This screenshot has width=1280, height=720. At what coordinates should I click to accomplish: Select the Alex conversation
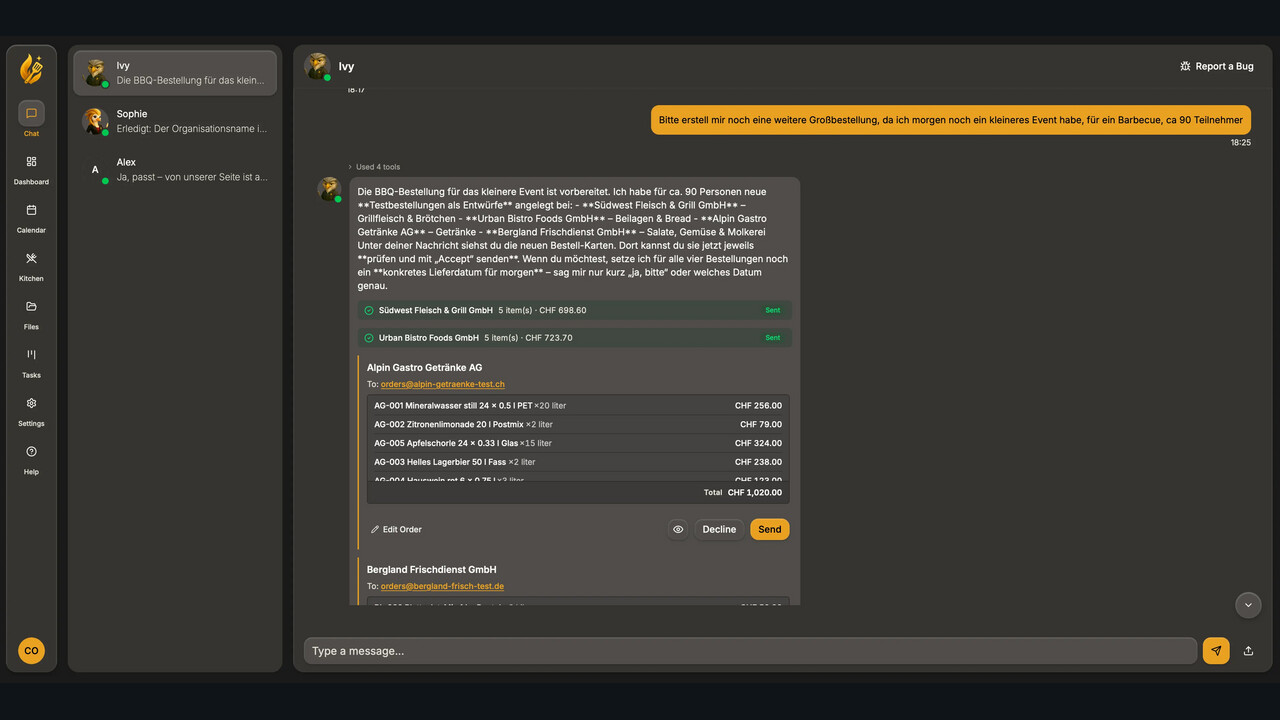[175, 169]
